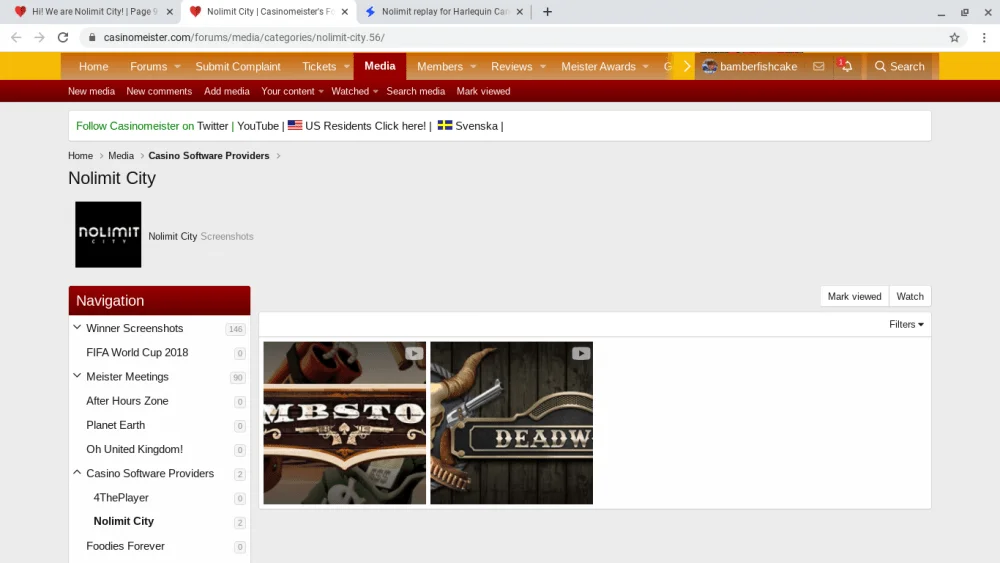The height and width of the screenshot is (563, 1000).
Task: Open Casinomeister Twitter link
Action: tap(212, 126)
